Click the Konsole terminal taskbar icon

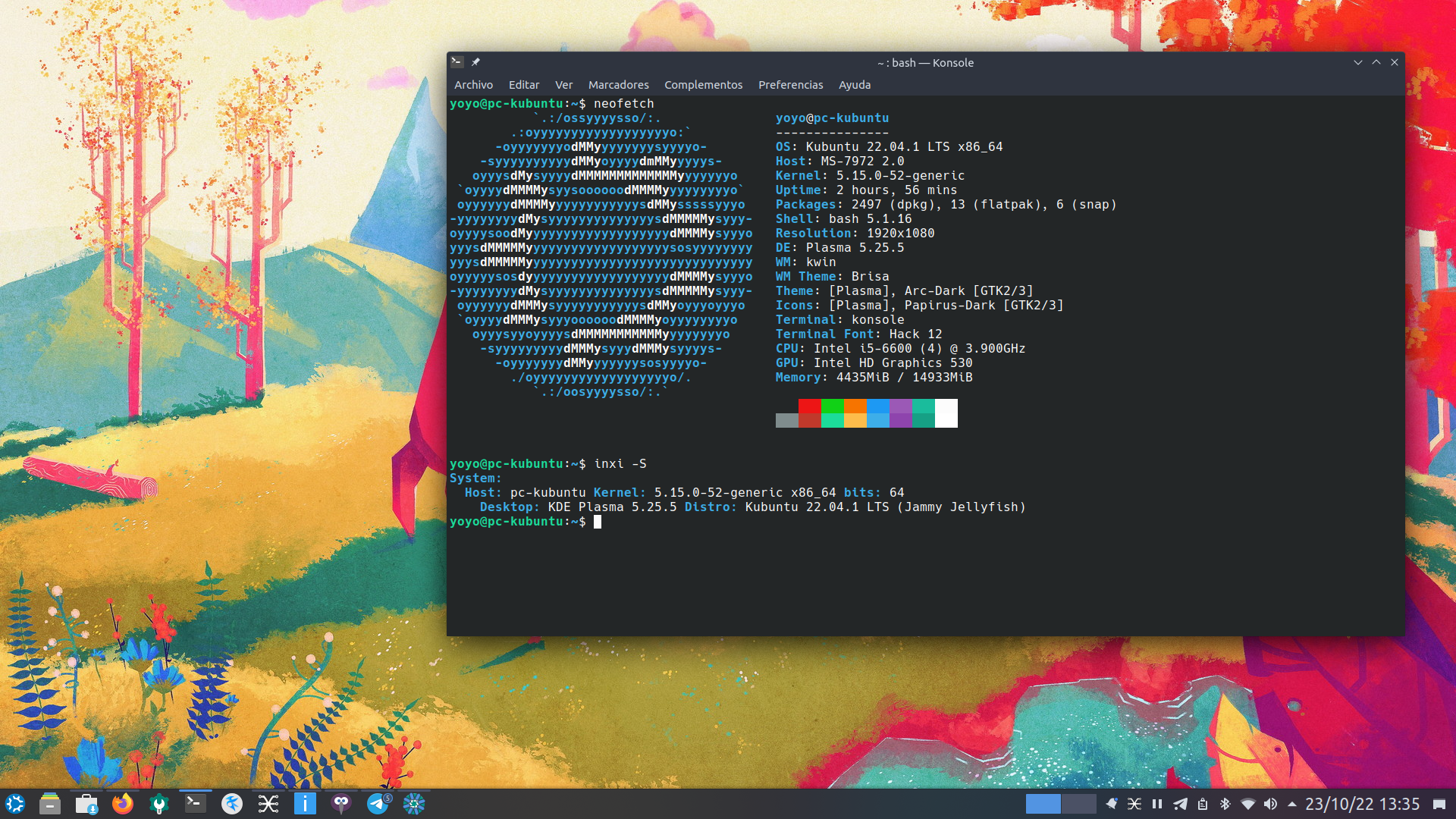196,804
